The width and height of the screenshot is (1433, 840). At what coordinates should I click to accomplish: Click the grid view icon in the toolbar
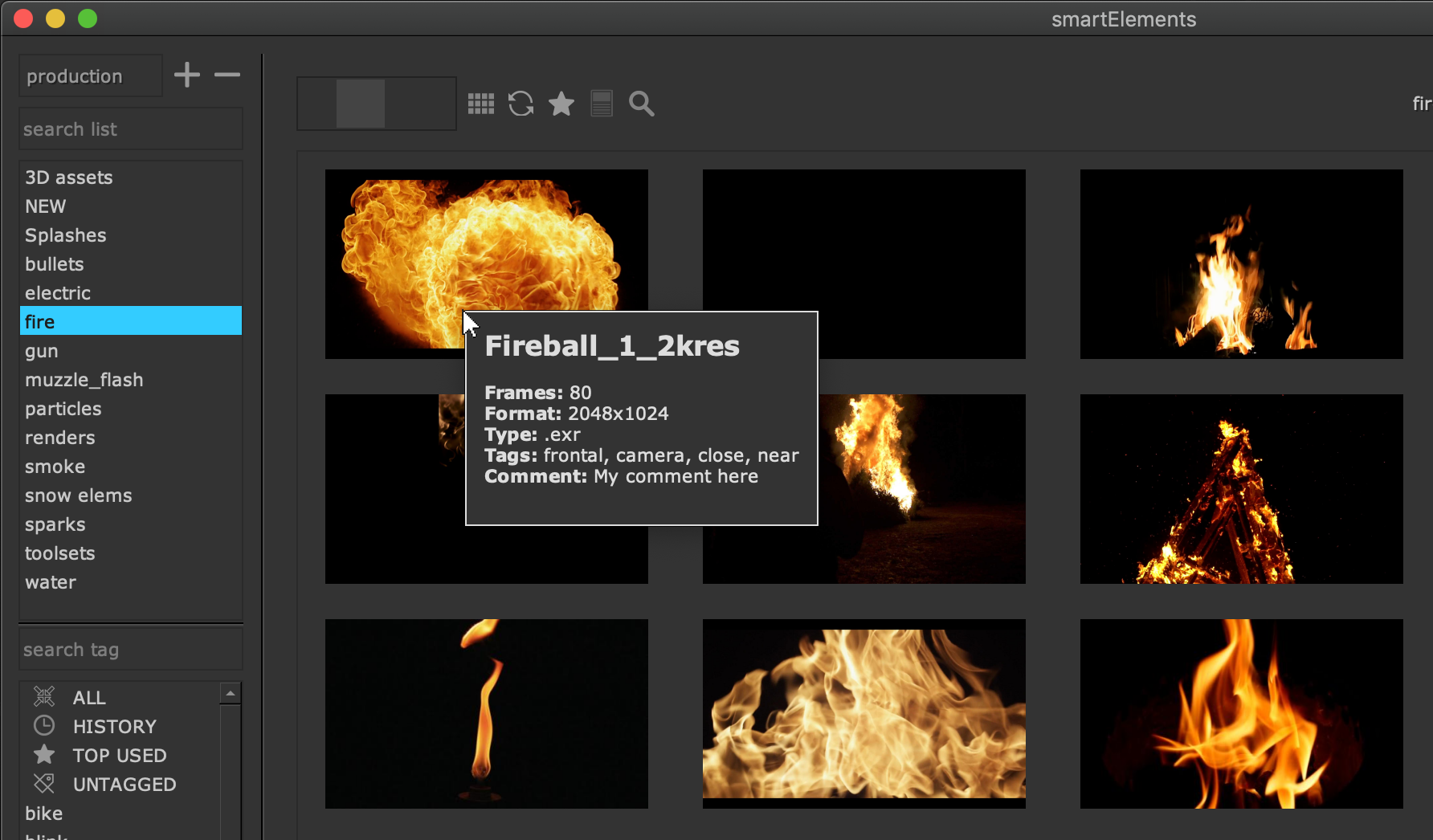click(x=481, y=104)
